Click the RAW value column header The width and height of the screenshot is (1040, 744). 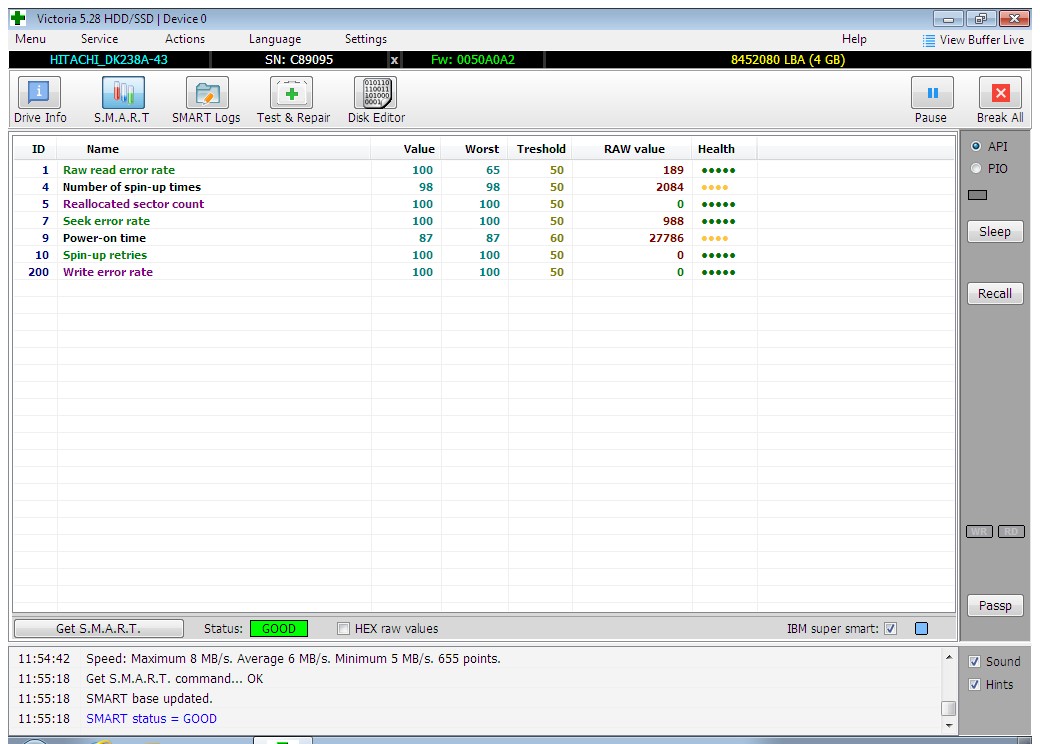tap(634, 149)
